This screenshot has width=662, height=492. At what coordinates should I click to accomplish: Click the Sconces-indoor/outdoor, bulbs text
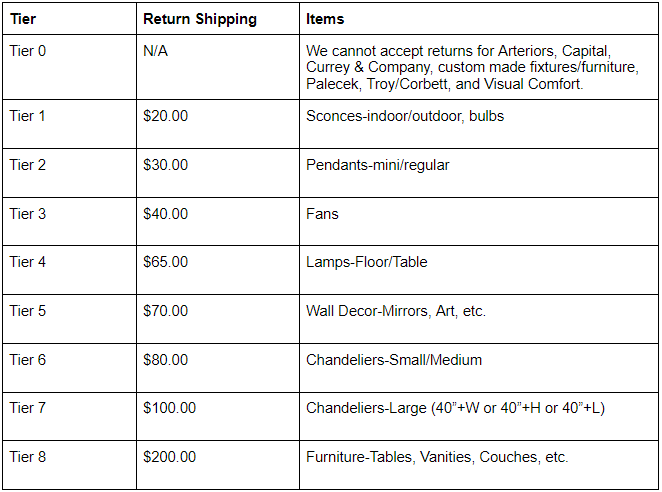(405, 116)
